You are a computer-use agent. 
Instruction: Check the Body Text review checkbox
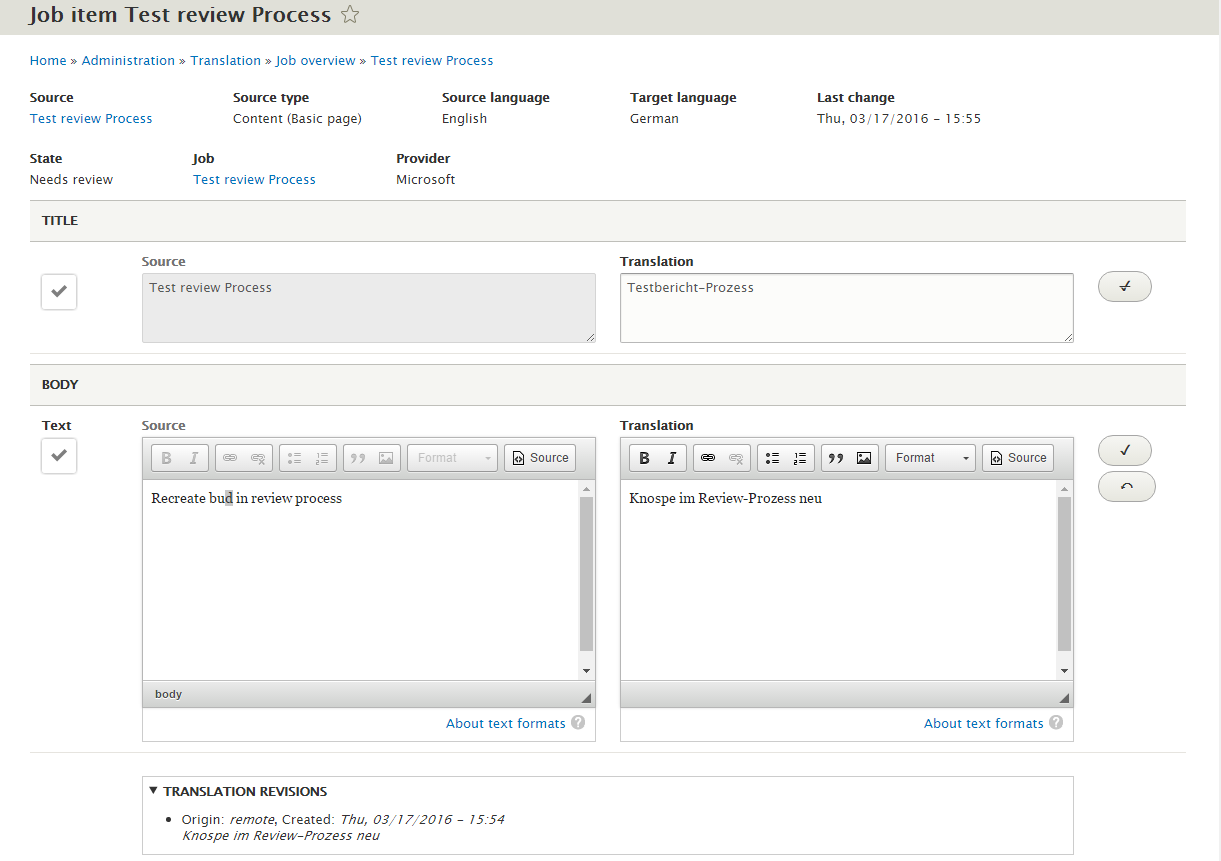tap(57, 455)
